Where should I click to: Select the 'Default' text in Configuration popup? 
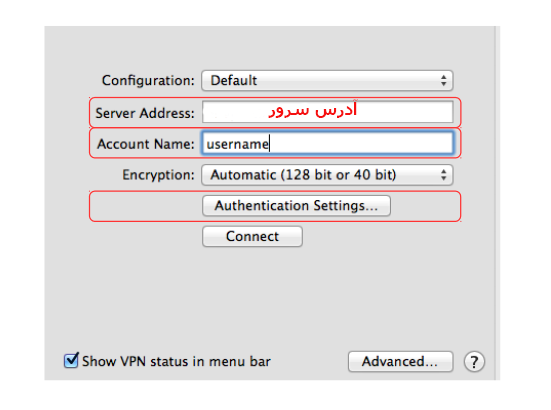tap(234, 80)
